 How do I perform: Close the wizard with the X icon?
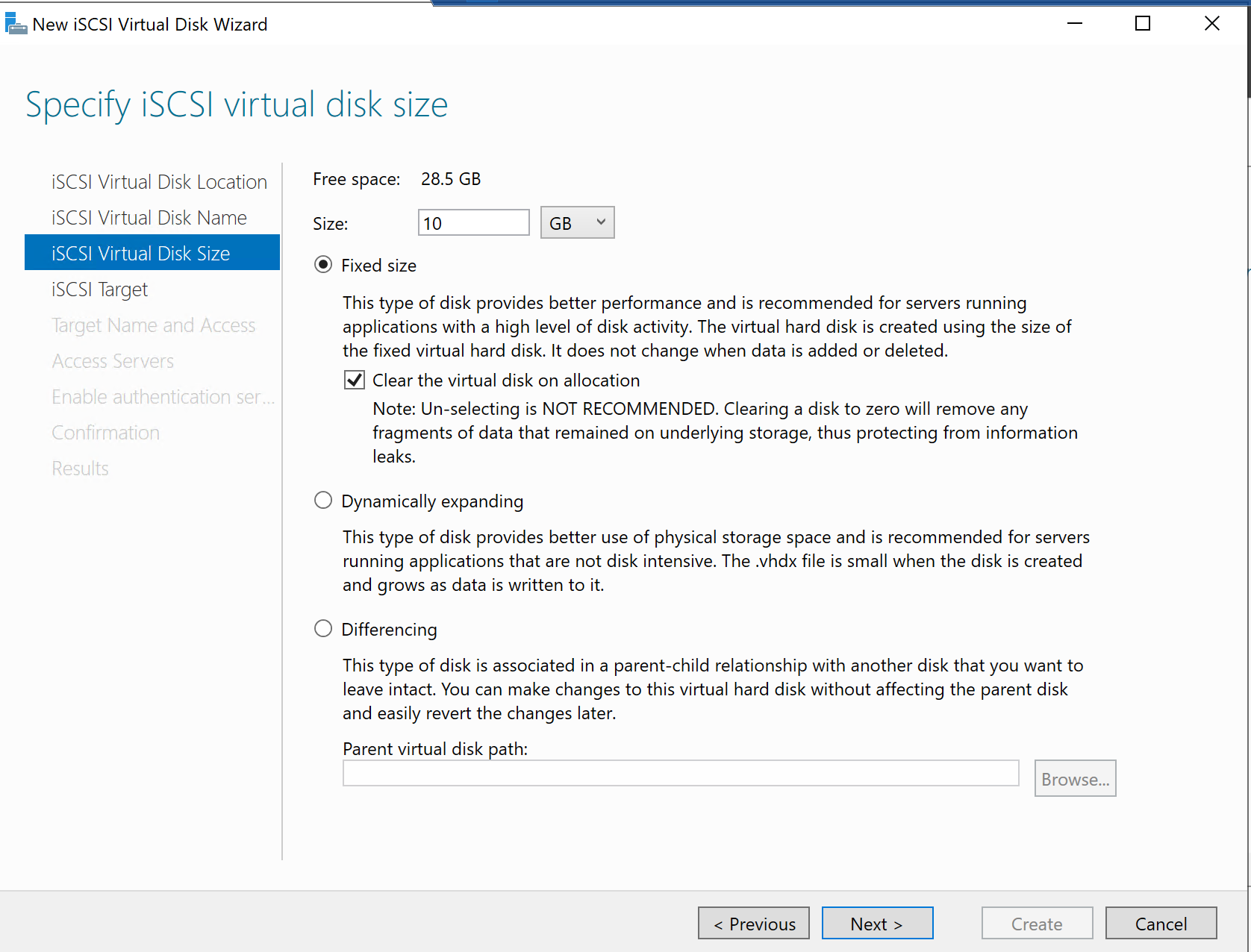[1212, 24]
